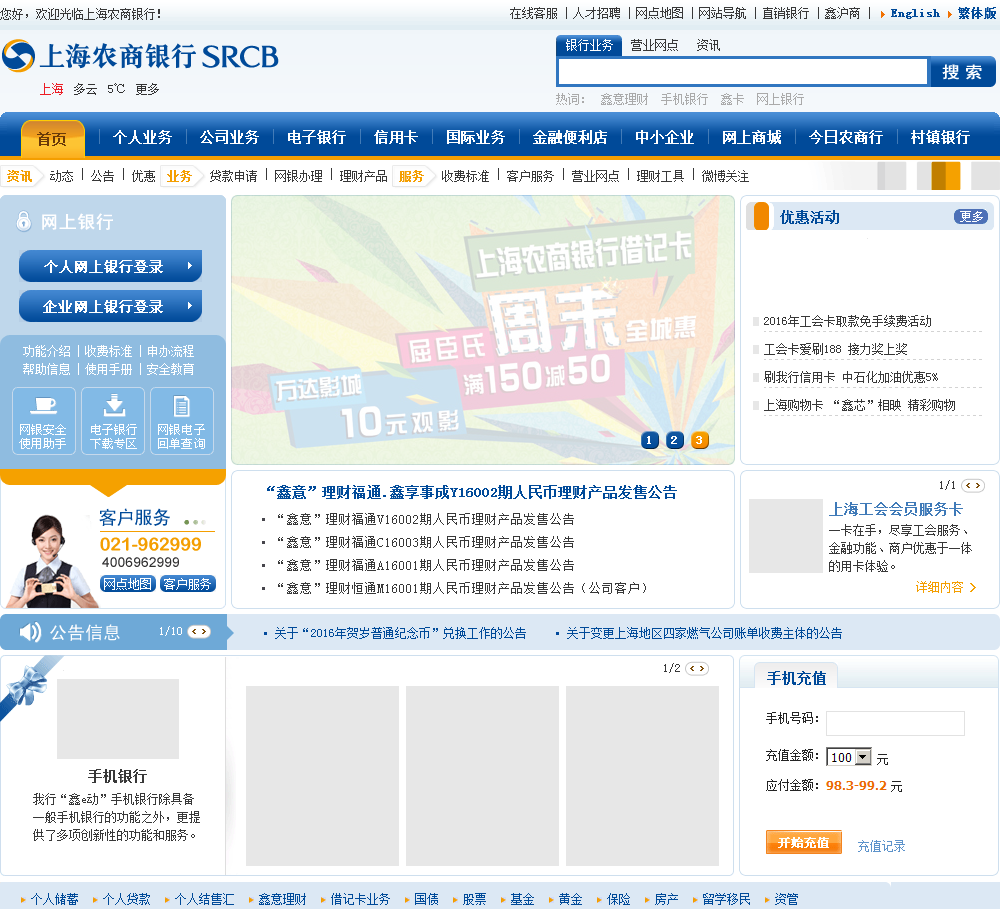Click weather 更多 link
Screen dimensions: 1000x909
147,89
